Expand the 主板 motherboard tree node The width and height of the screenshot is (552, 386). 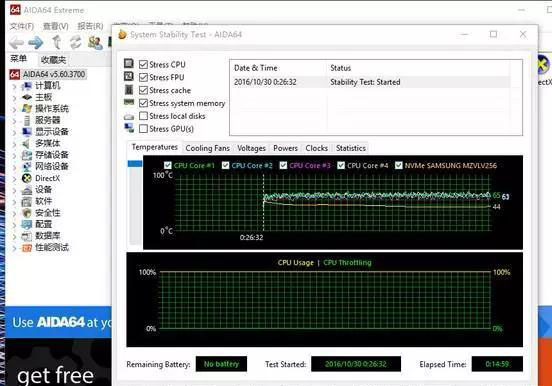[x=14, y=98]
